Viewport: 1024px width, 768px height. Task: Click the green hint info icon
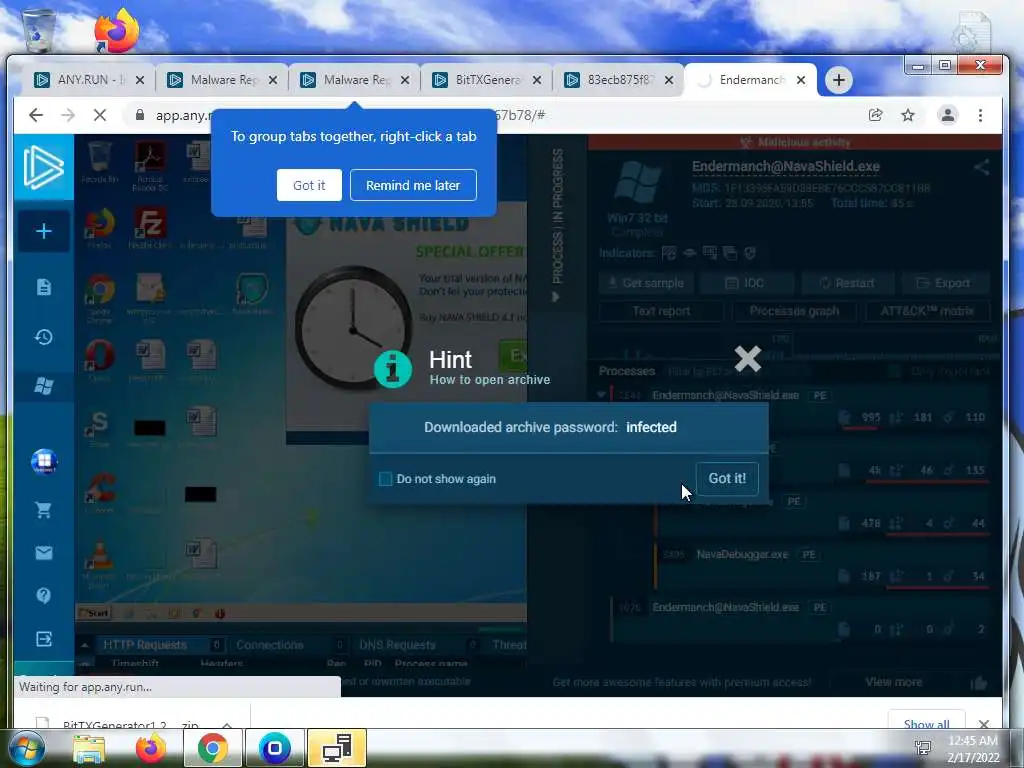click(x=392, y=369)
